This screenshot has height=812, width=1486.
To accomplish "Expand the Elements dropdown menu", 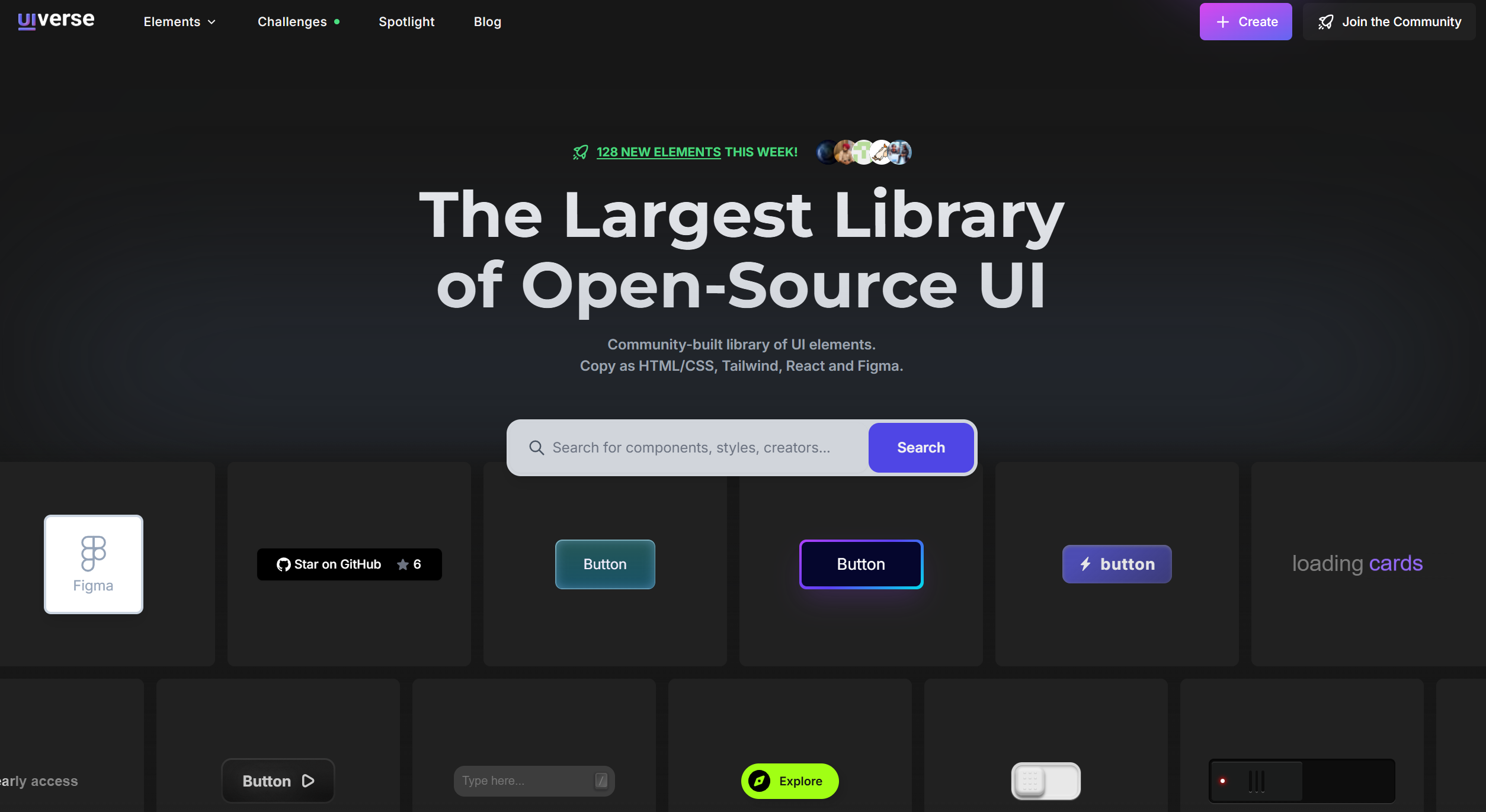I will click(x=180, y=22).
